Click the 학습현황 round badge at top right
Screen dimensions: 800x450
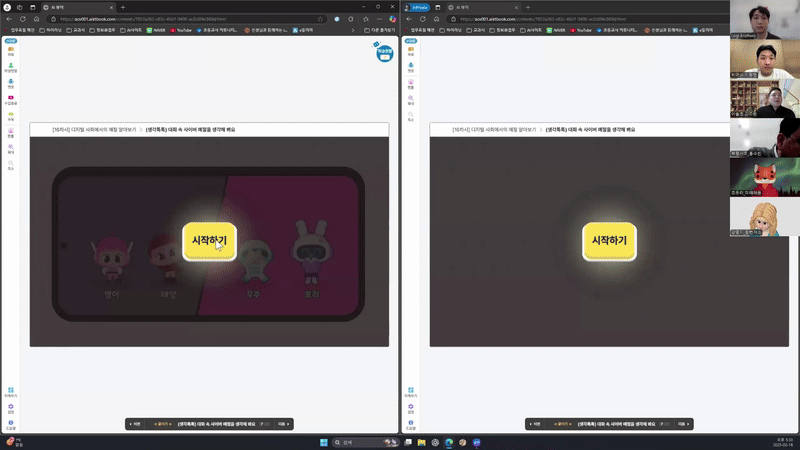pyautogui.click(x=384, y=52)
